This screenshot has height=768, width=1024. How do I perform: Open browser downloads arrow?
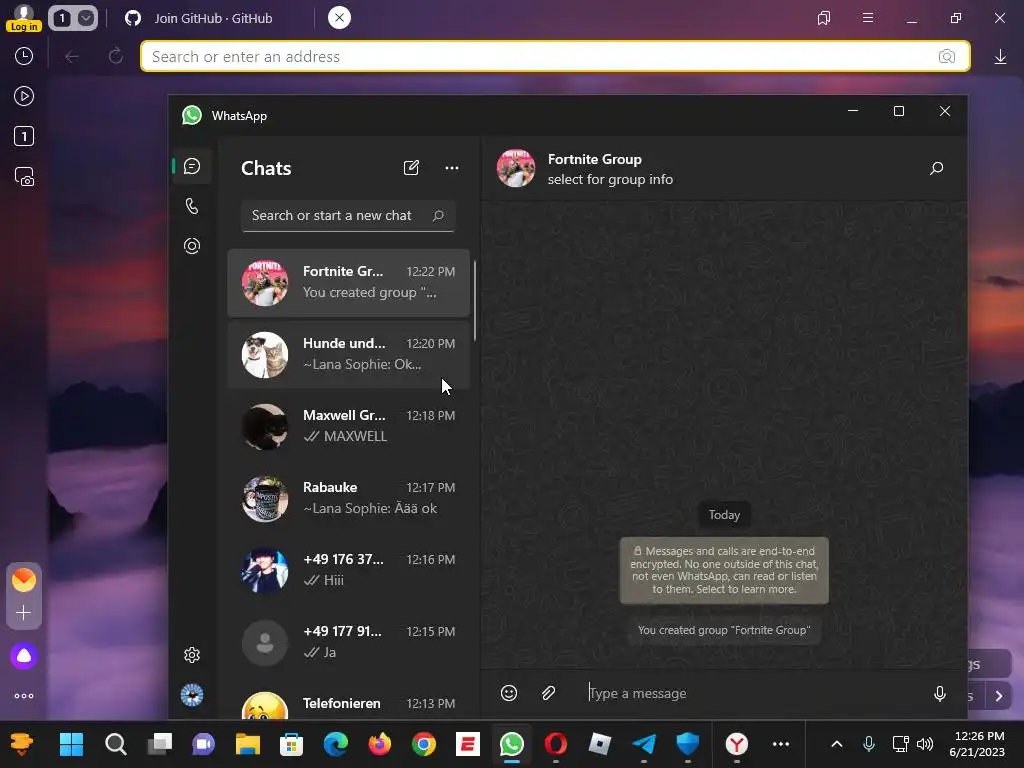click(x=1000, y=57)
